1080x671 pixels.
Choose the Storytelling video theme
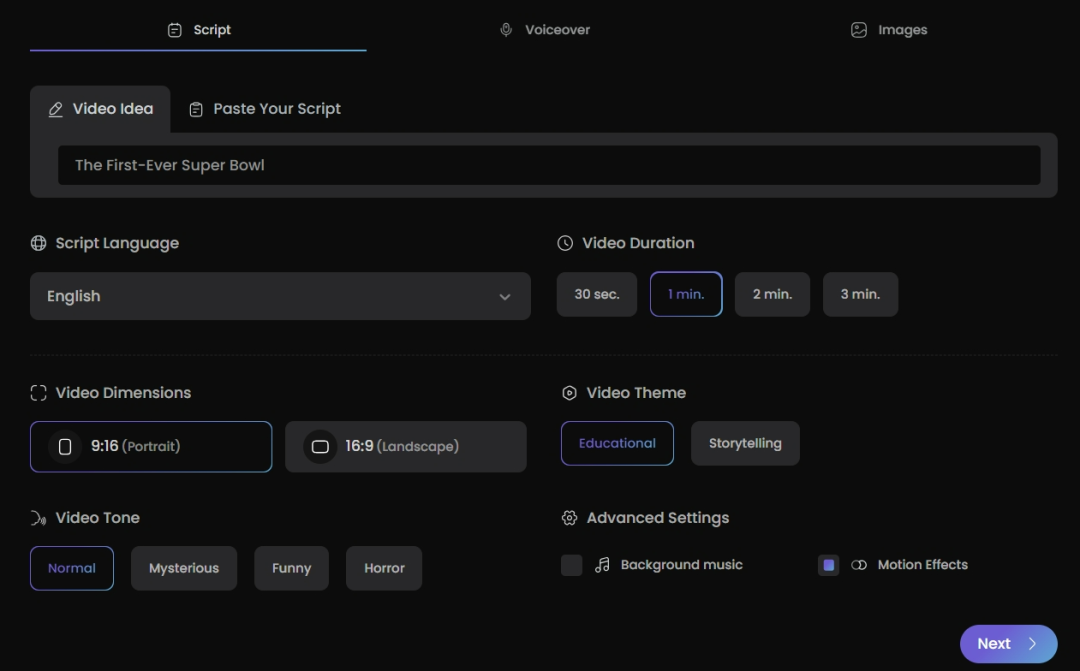(745, 443)
